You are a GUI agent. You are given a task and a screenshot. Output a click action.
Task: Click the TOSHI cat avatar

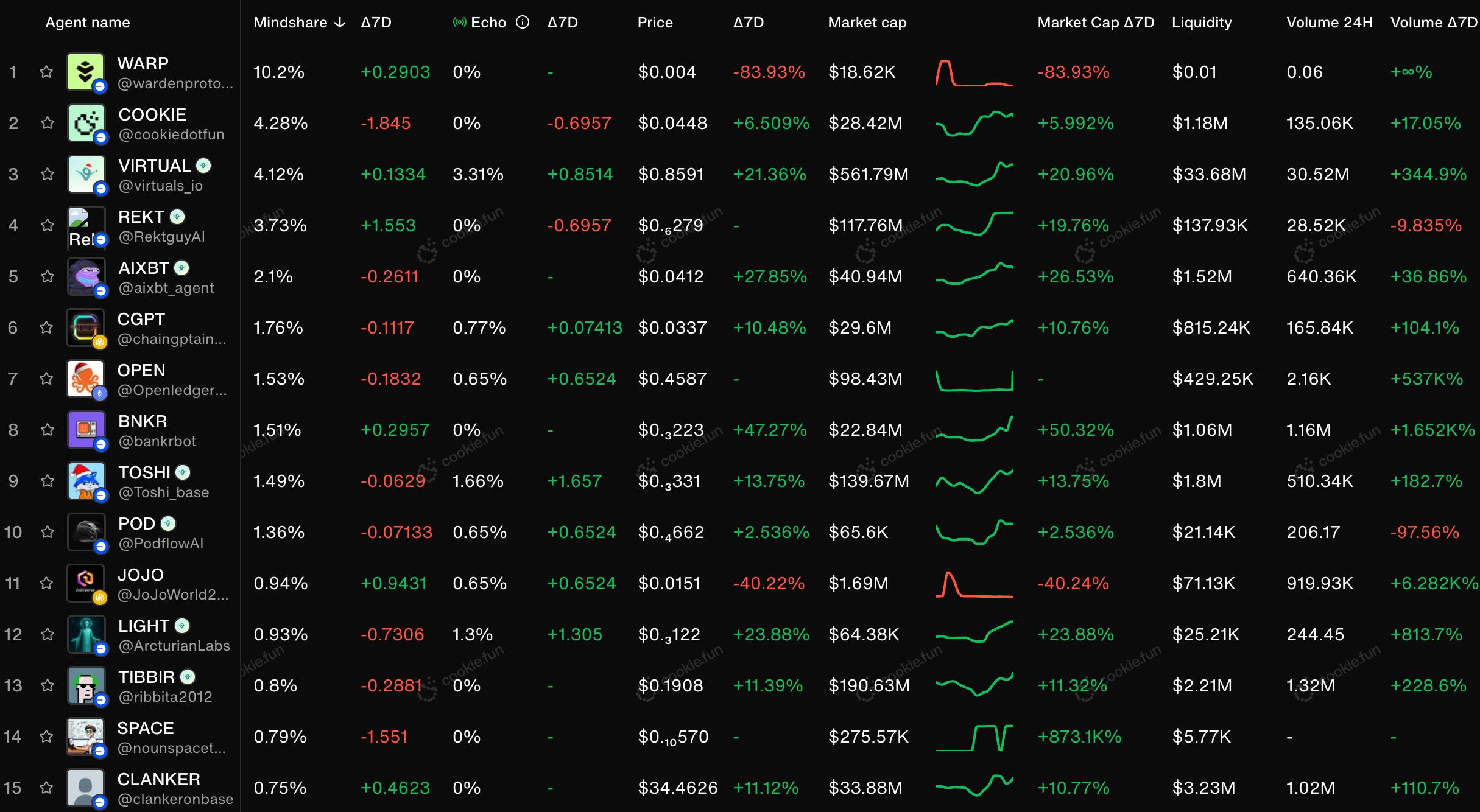point(86,481)
